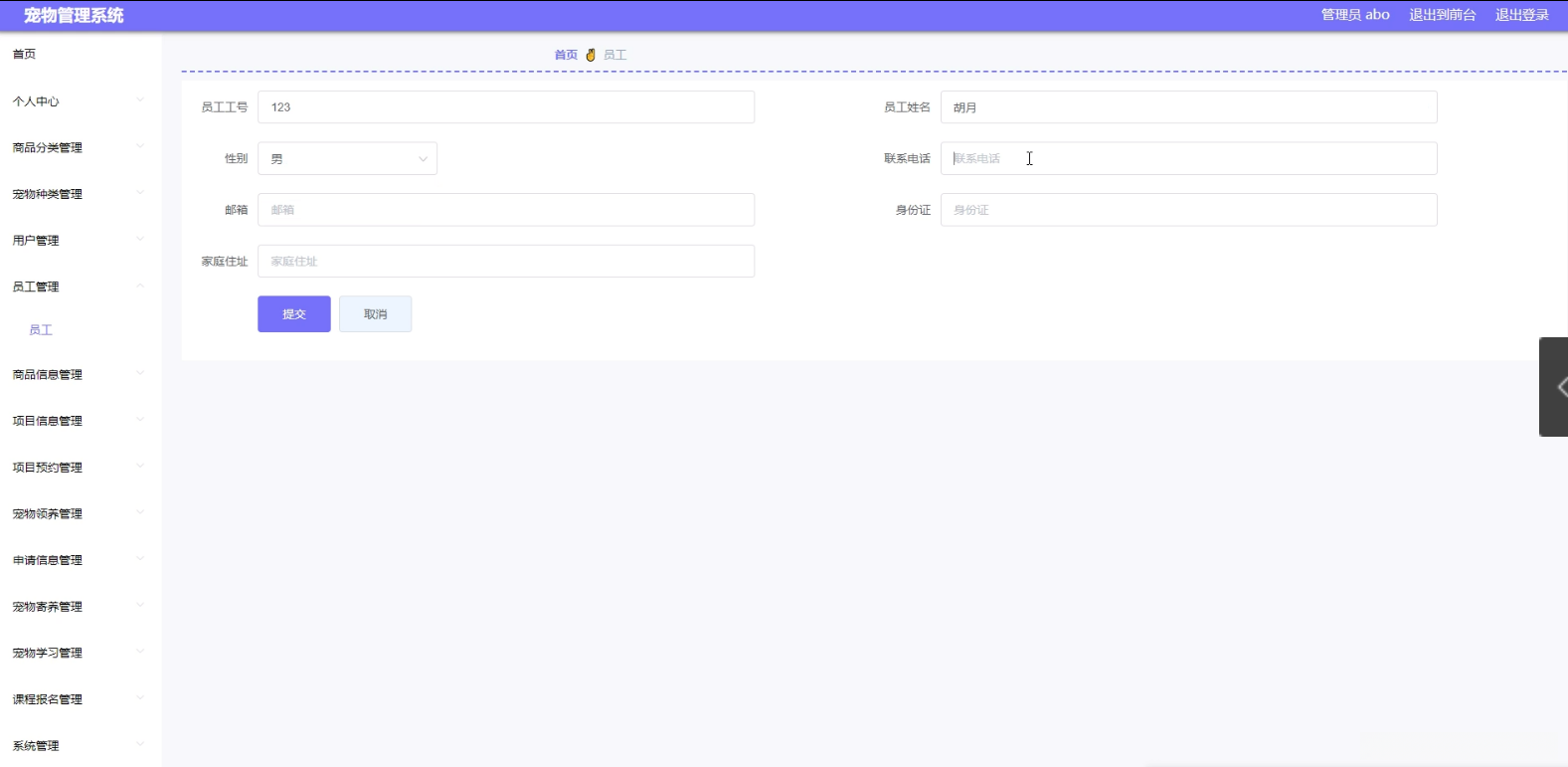Expand the 系统管理 chevron
This screenshot has width=1568, height=767.
click(x=140, y=744)
